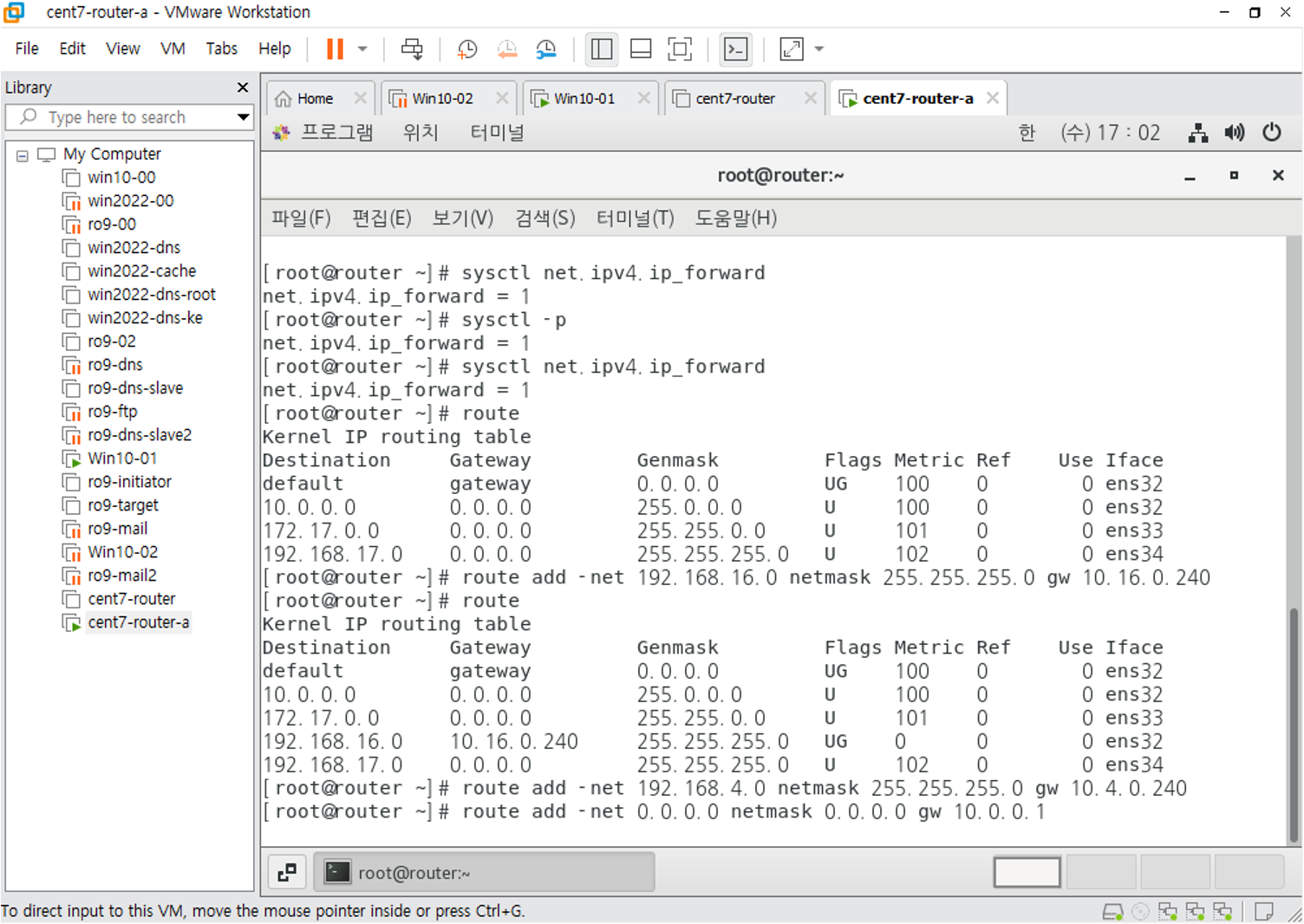Take a snapshot of this VM
Screen dimensions: 1304x924
click(x=467, y=49)
